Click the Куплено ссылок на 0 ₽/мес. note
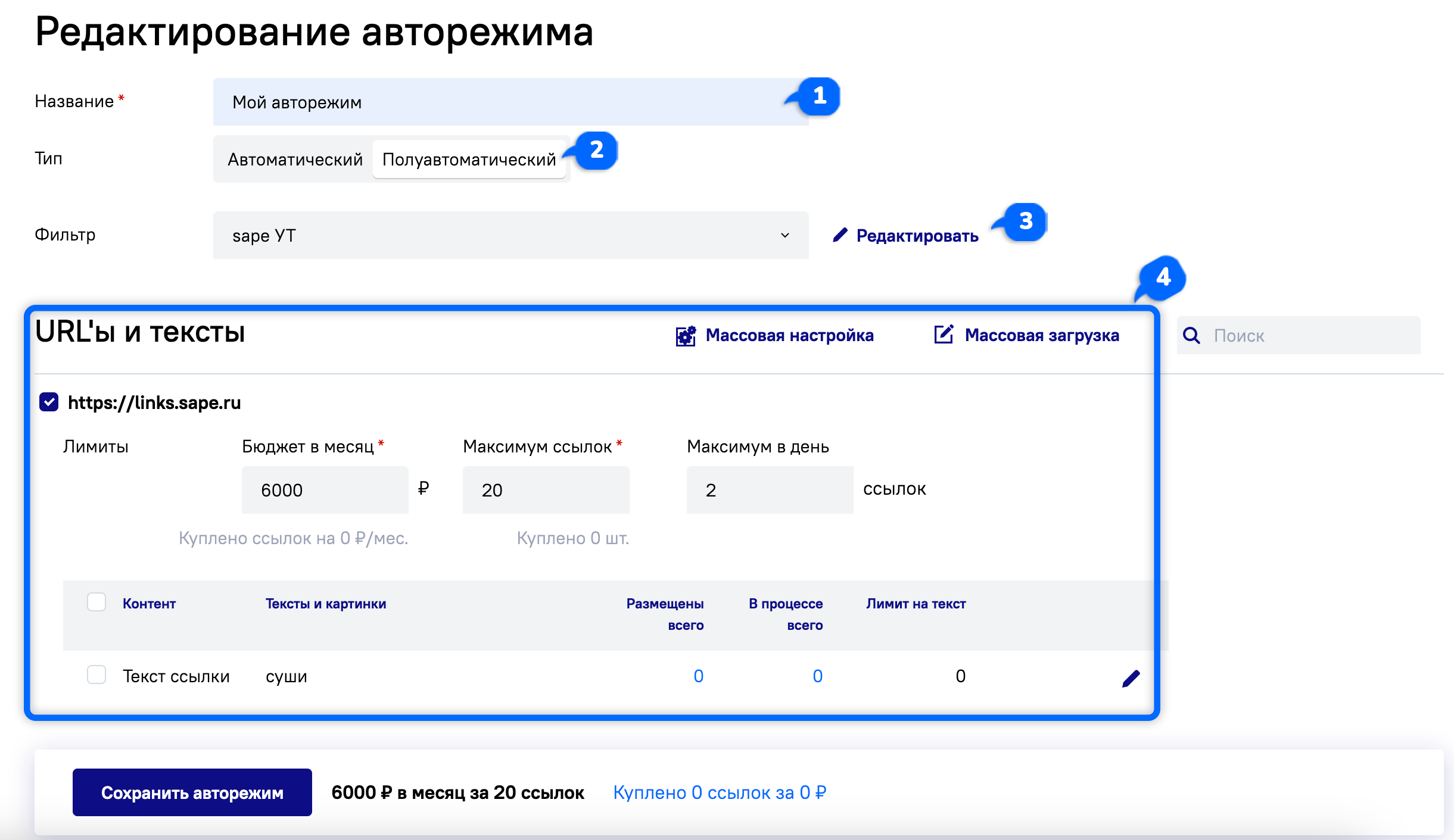1454x840 pixels. pyautogui.click(x=294, y=538)
